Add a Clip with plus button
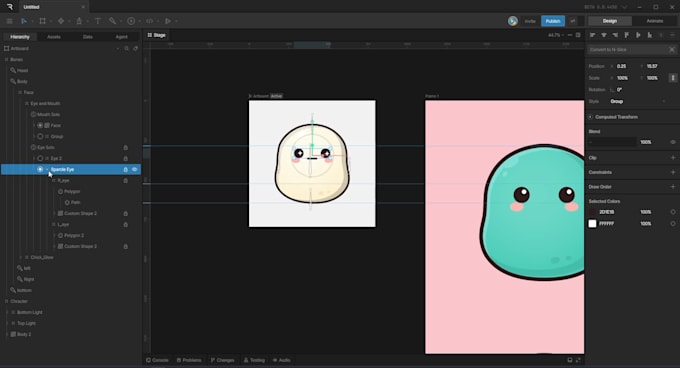 pos(673,158)
